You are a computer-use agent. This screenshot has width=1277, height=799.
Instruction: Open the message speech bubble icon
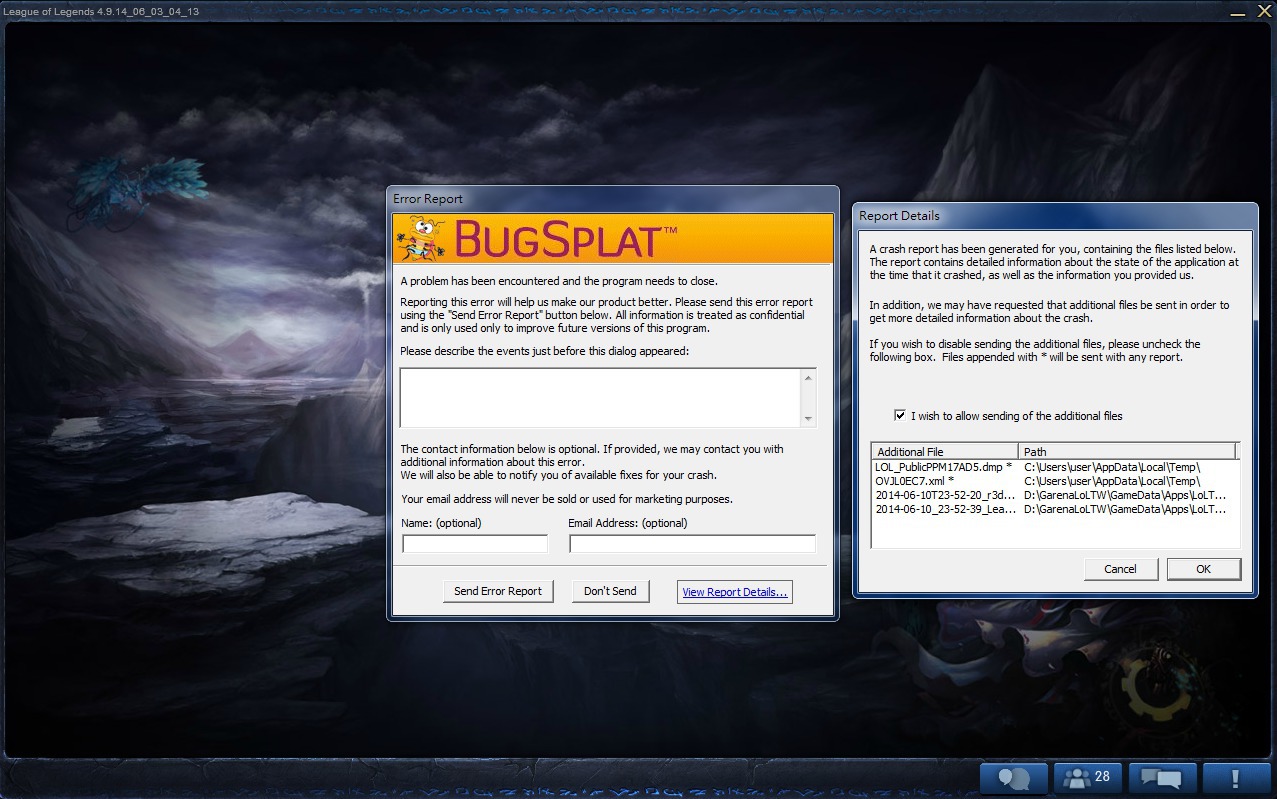(1162, 778)
